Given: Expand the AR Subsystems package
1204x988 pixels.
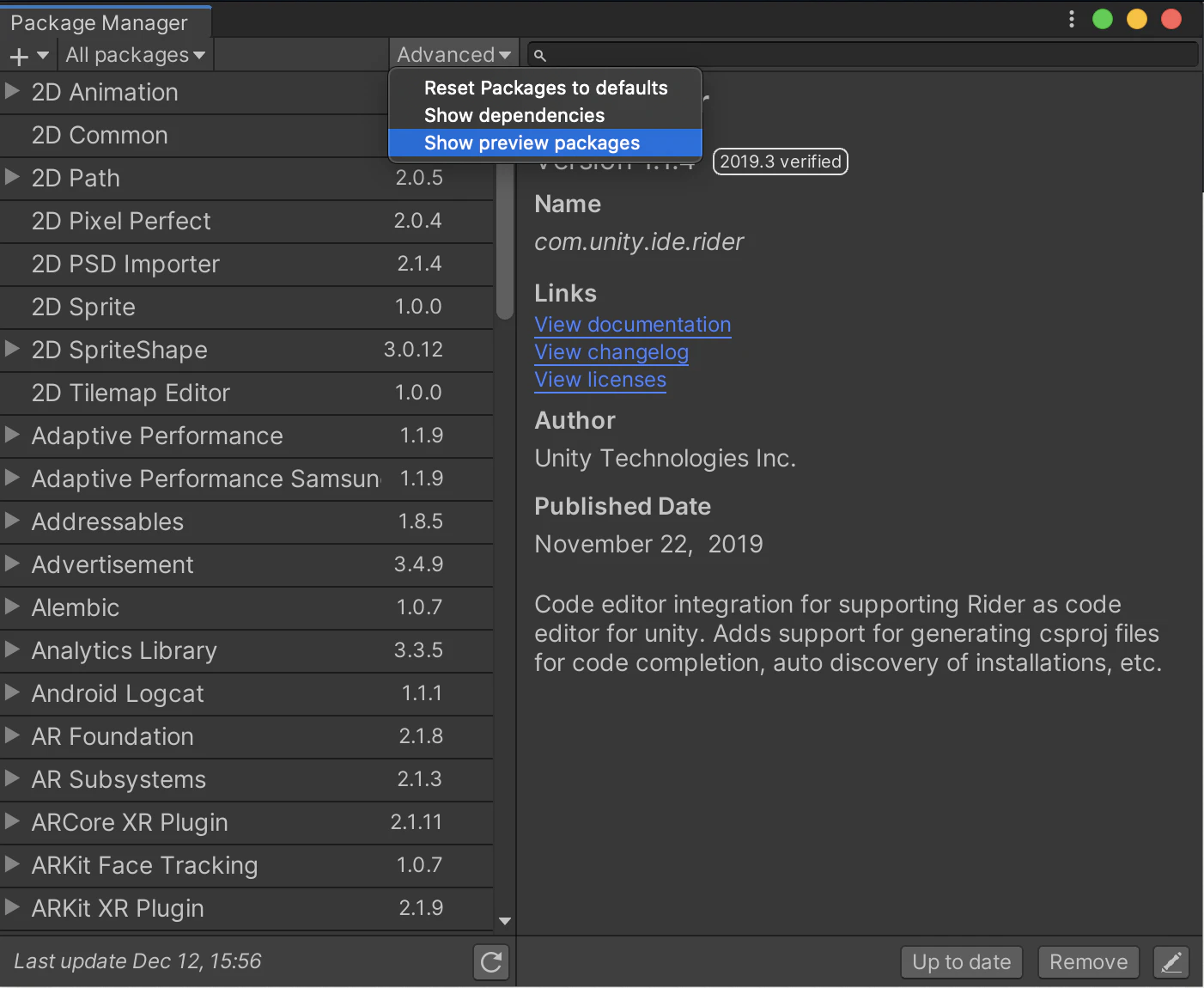Looking at the screenshot, I should coord(12,778).
